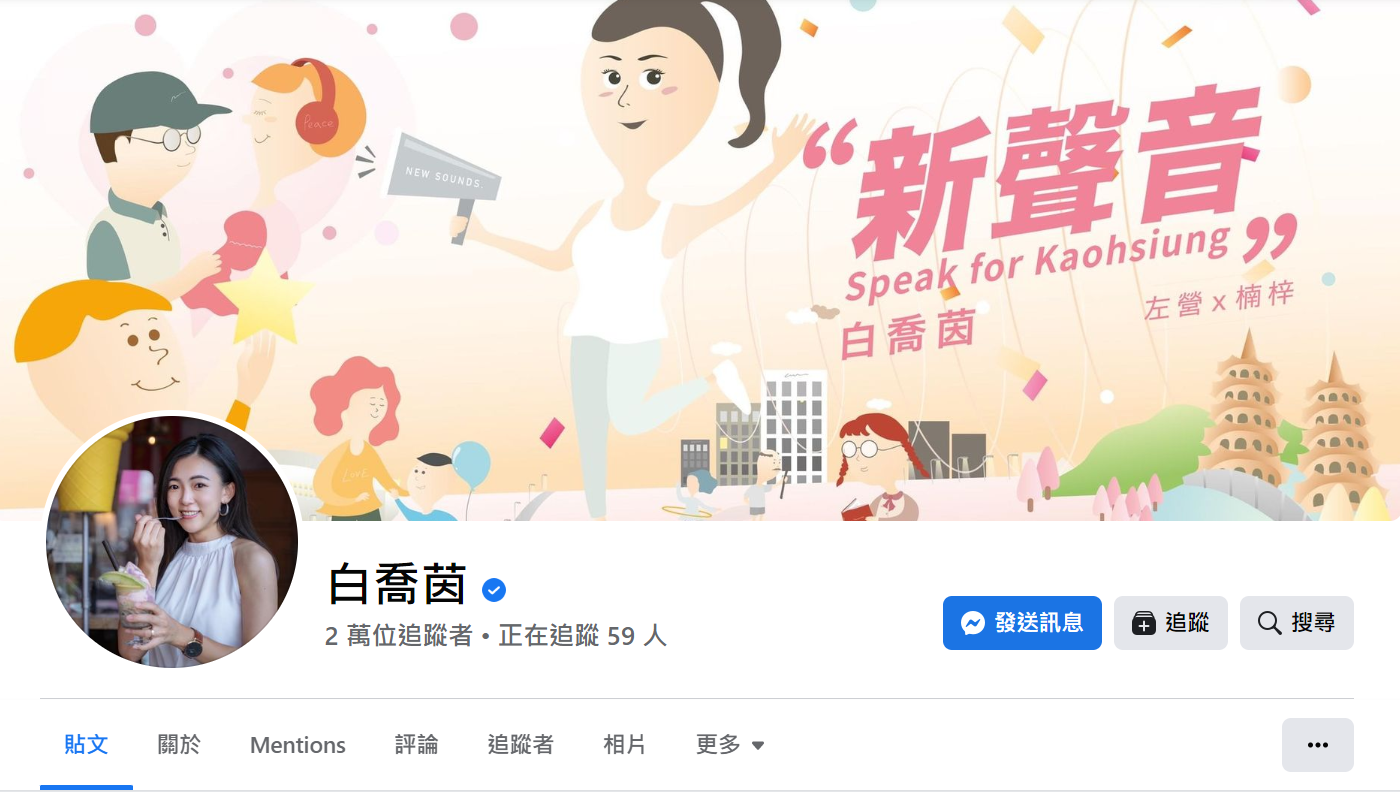
Task: Click the 追蹤 button
Action: pyautogui.click(x=1171, y=623)
